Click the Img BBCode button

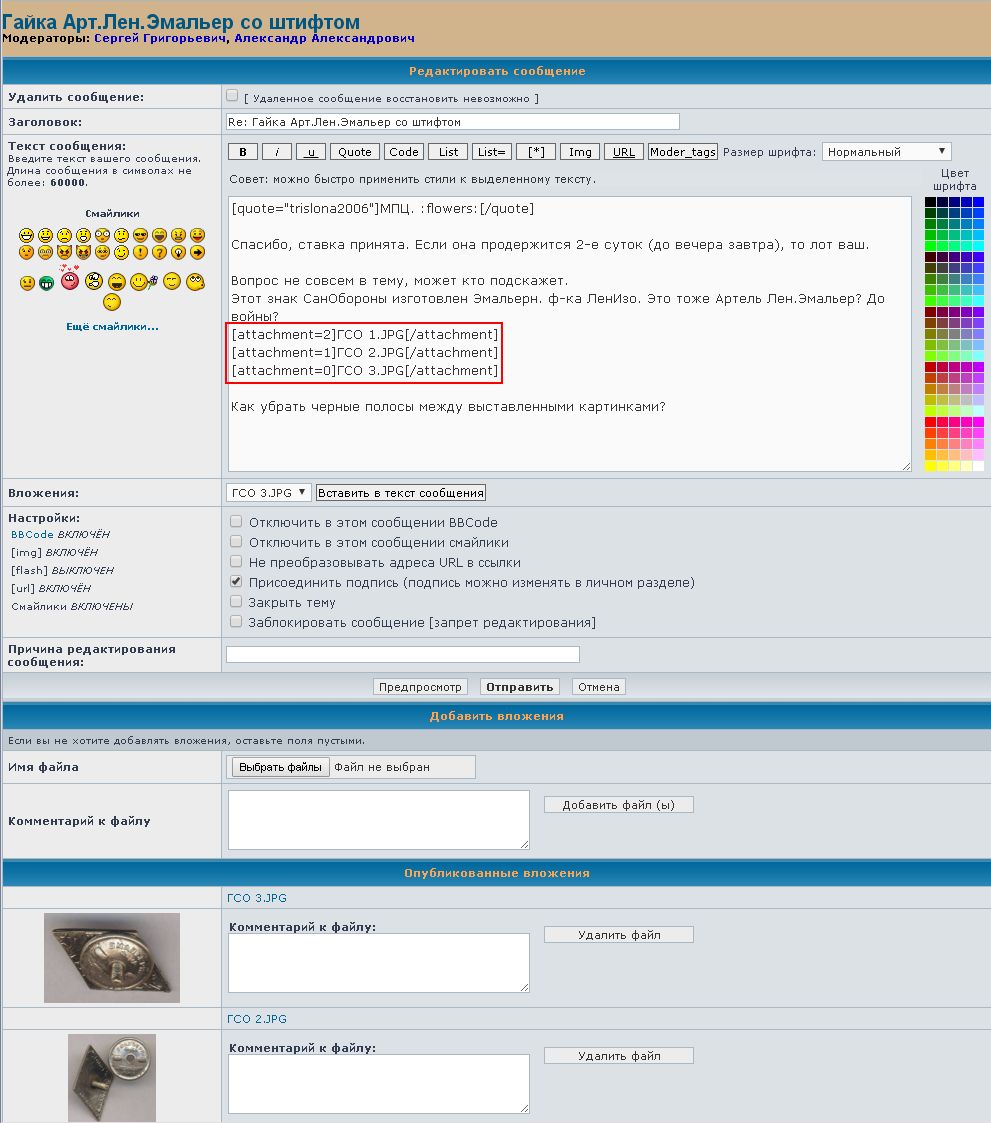tap(579, 152)
